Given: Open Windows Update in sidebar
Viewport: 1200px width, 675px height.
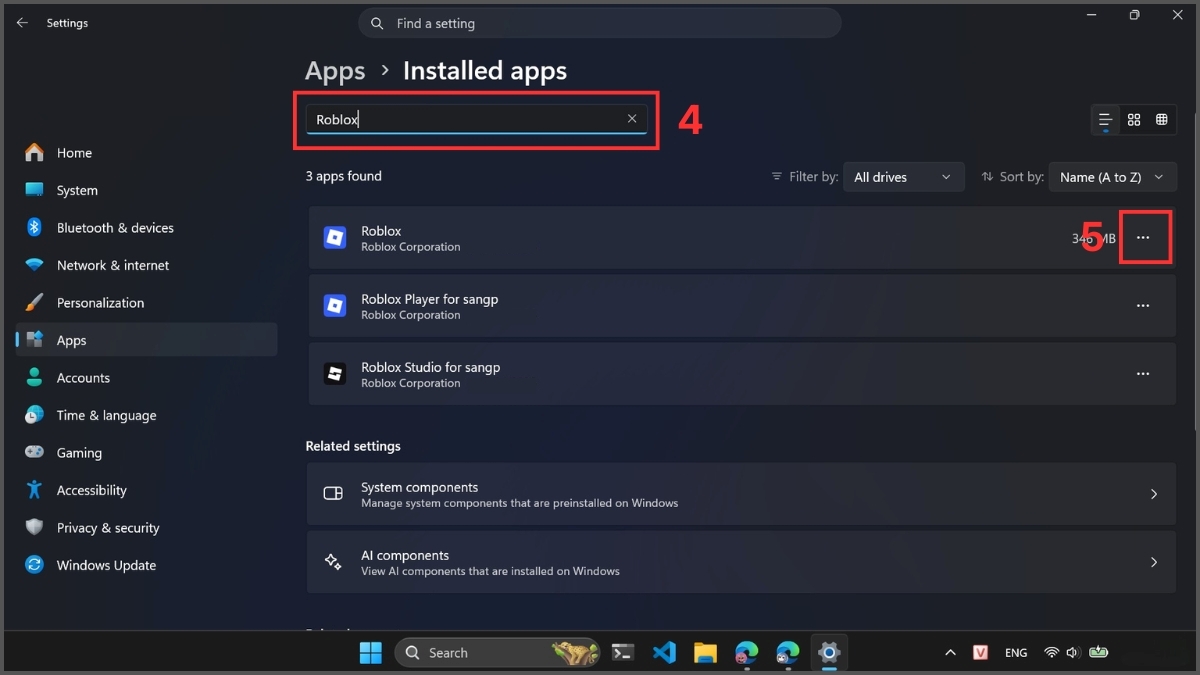Looking at the screenshot, I should tap(146, 565).
